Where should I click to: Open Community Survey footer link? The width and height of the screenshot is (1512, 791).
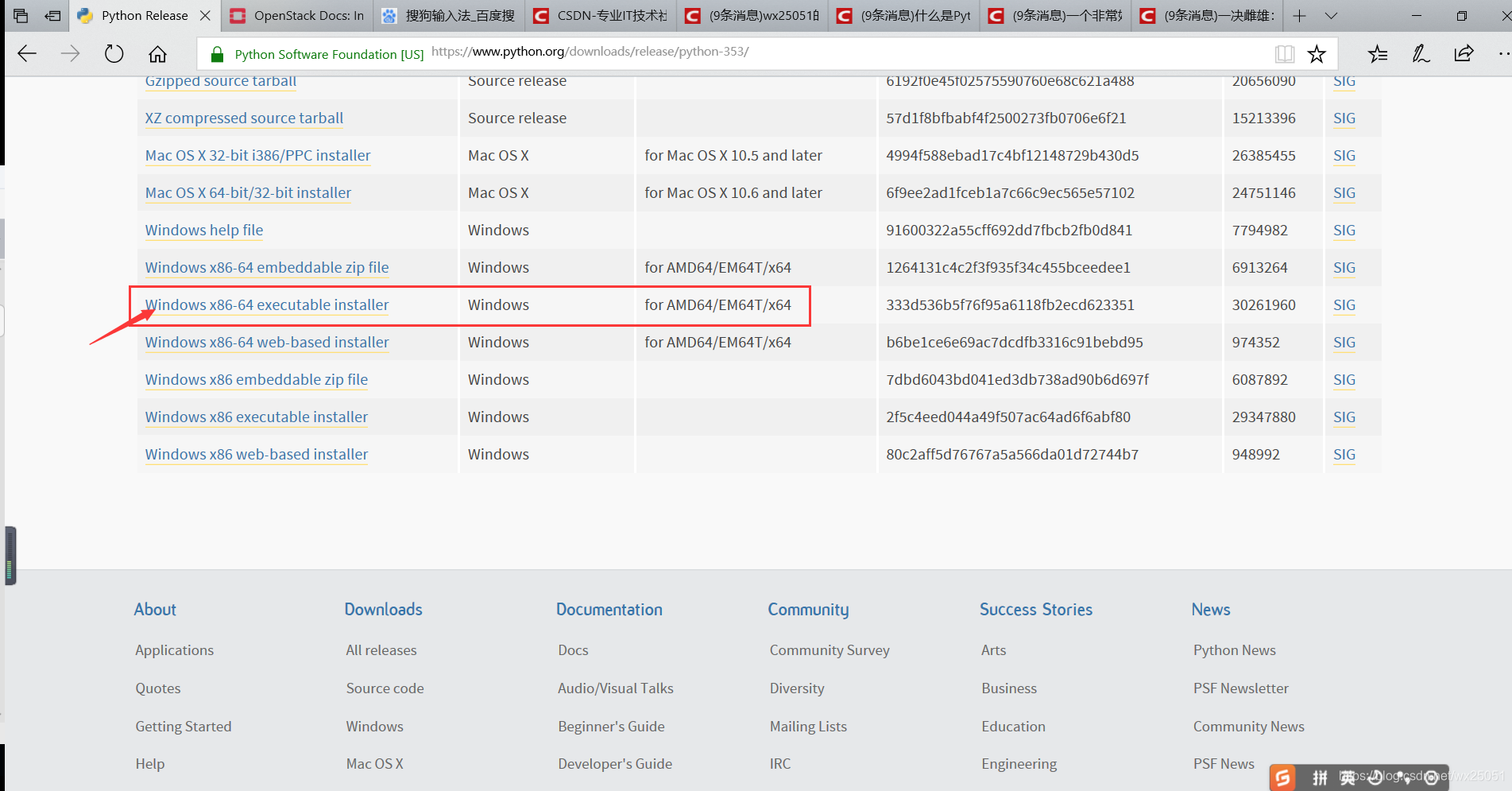(x=829, y=650)
